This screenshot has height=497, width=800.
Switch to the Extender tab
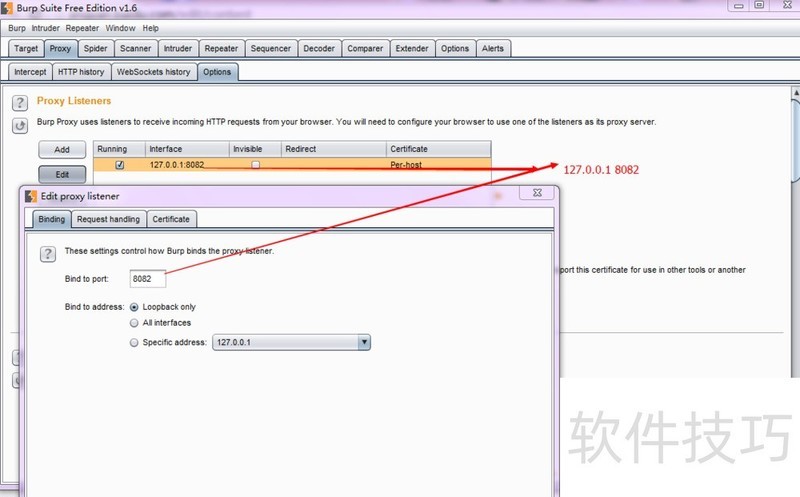(412, 48)
